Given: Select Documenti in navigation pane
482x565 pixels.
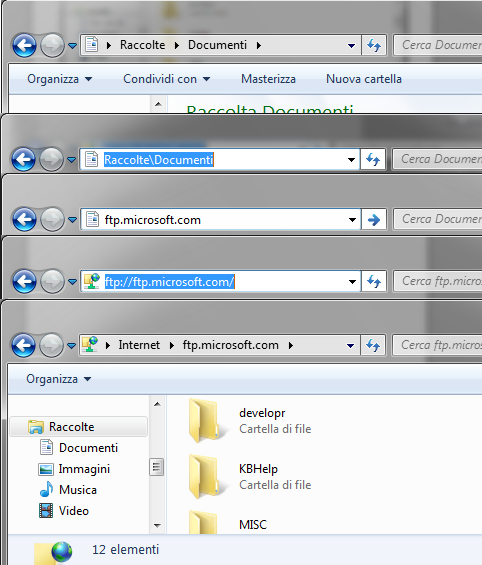Looking at the screenshot, I should [88, 448].
